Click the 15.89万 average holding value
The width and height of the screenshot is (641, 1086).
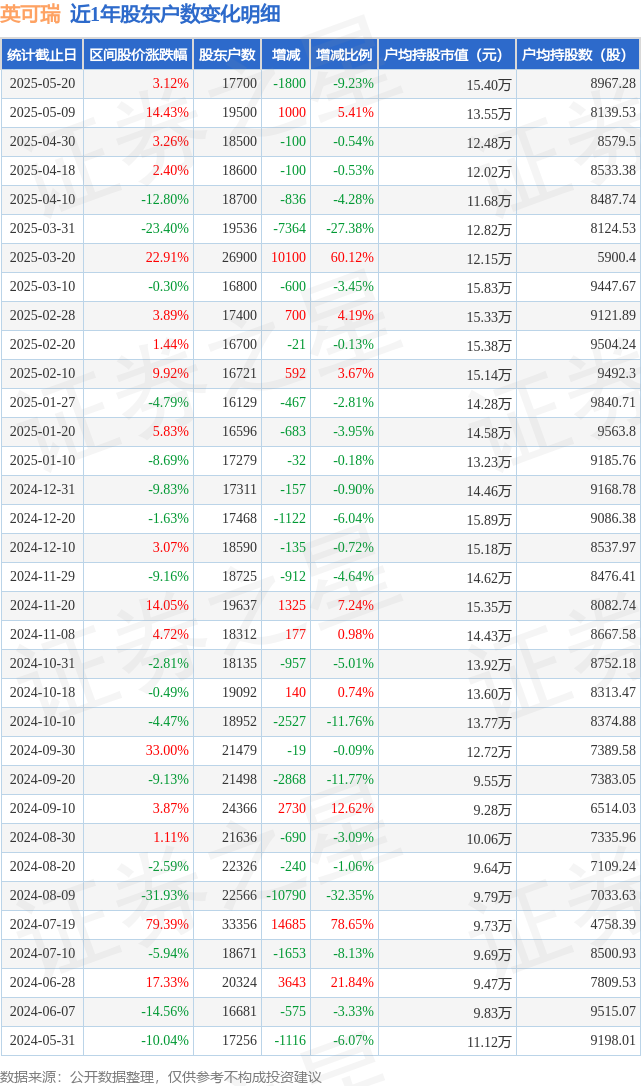pos(489,519)
